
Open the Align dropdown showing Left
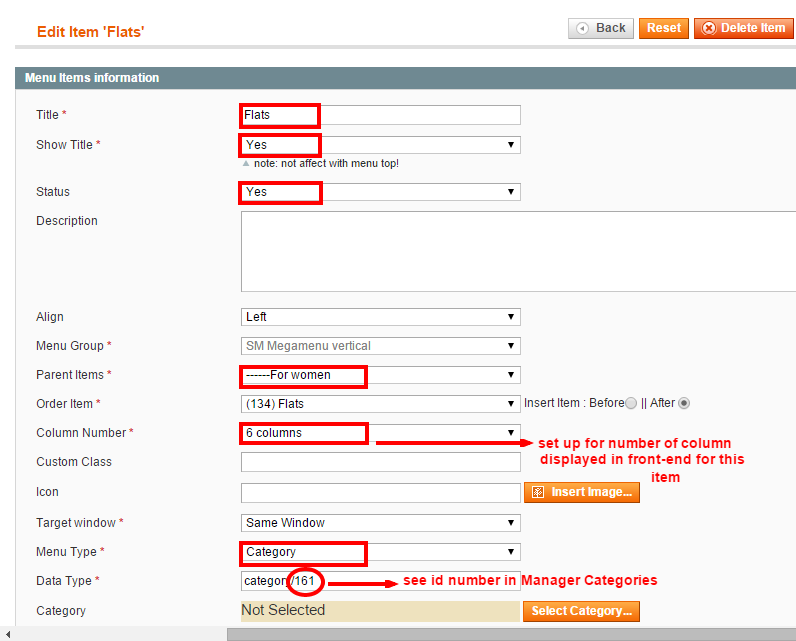point(380,317)
